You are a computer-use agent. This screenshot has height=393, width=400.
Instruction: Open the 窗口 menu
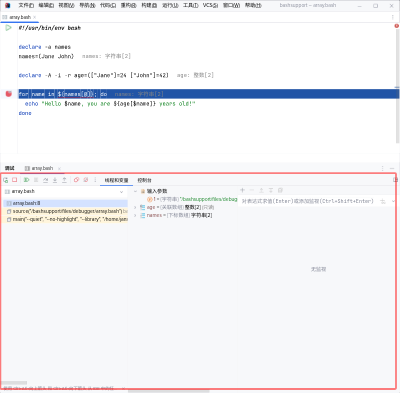(231, 5)
